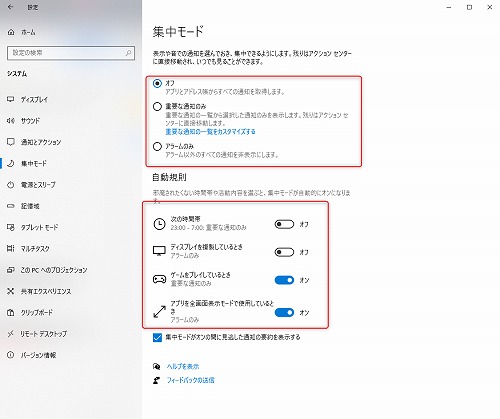Select the 通知とアクション icon
The image size is (500, 419).
click(x=11, y=142)
